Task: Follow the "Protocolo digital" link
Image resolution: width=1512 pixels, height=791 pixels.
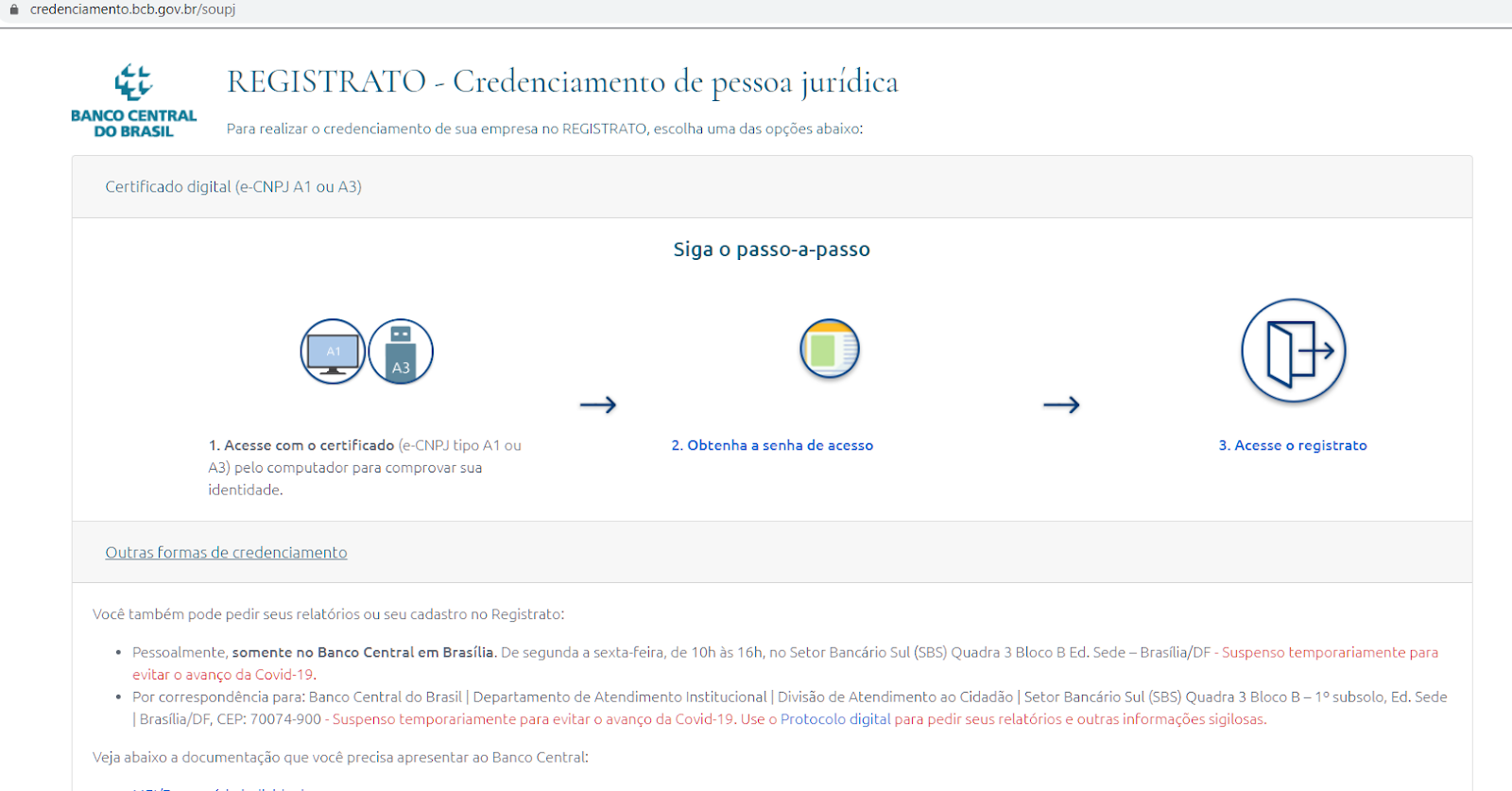Action: click(835, 719)
